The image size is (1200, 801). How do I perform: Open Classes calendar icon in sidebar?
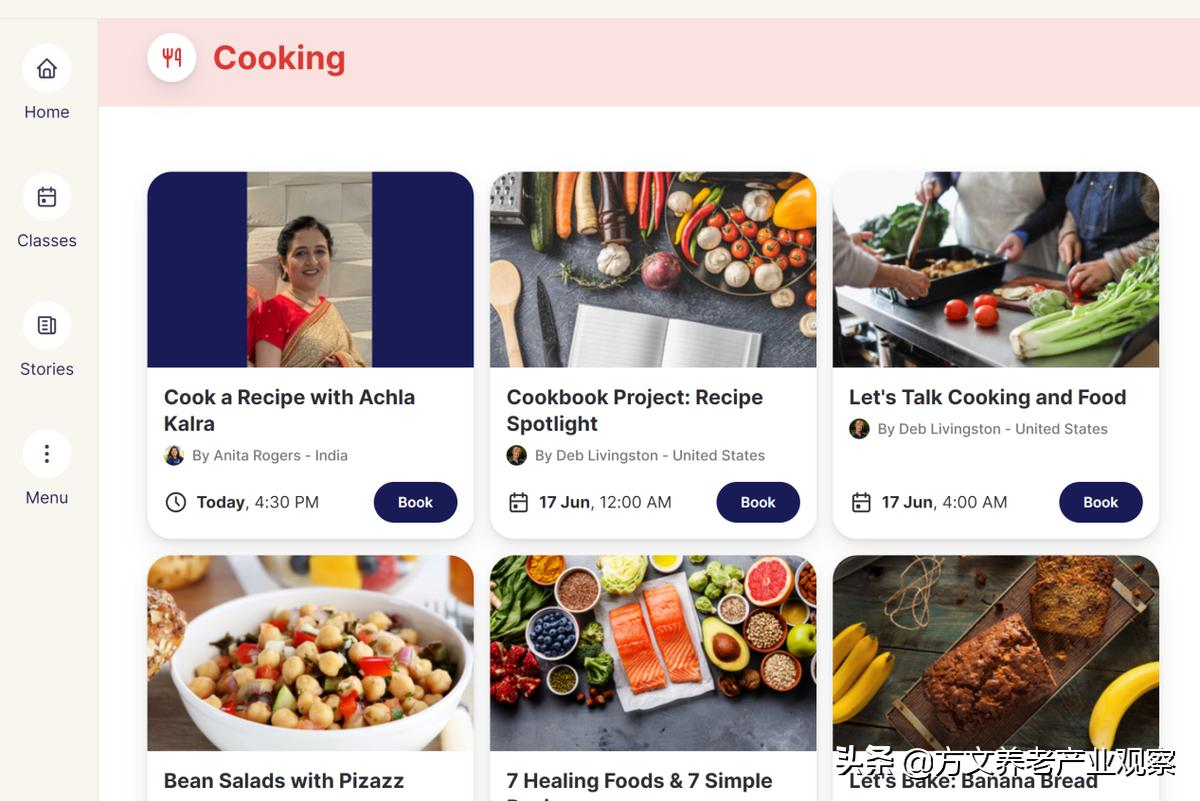(47, 197)
